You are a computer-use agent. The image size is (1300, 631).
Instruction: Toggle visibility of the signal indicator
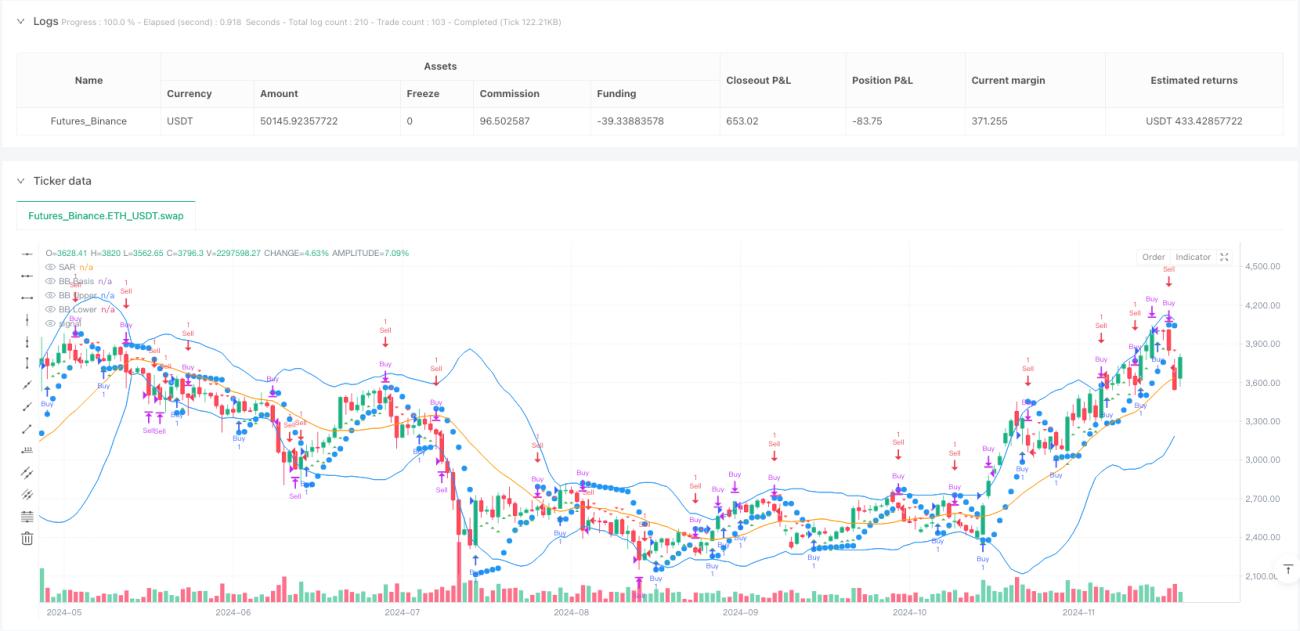pyautogui.click(x=50, y=323)
